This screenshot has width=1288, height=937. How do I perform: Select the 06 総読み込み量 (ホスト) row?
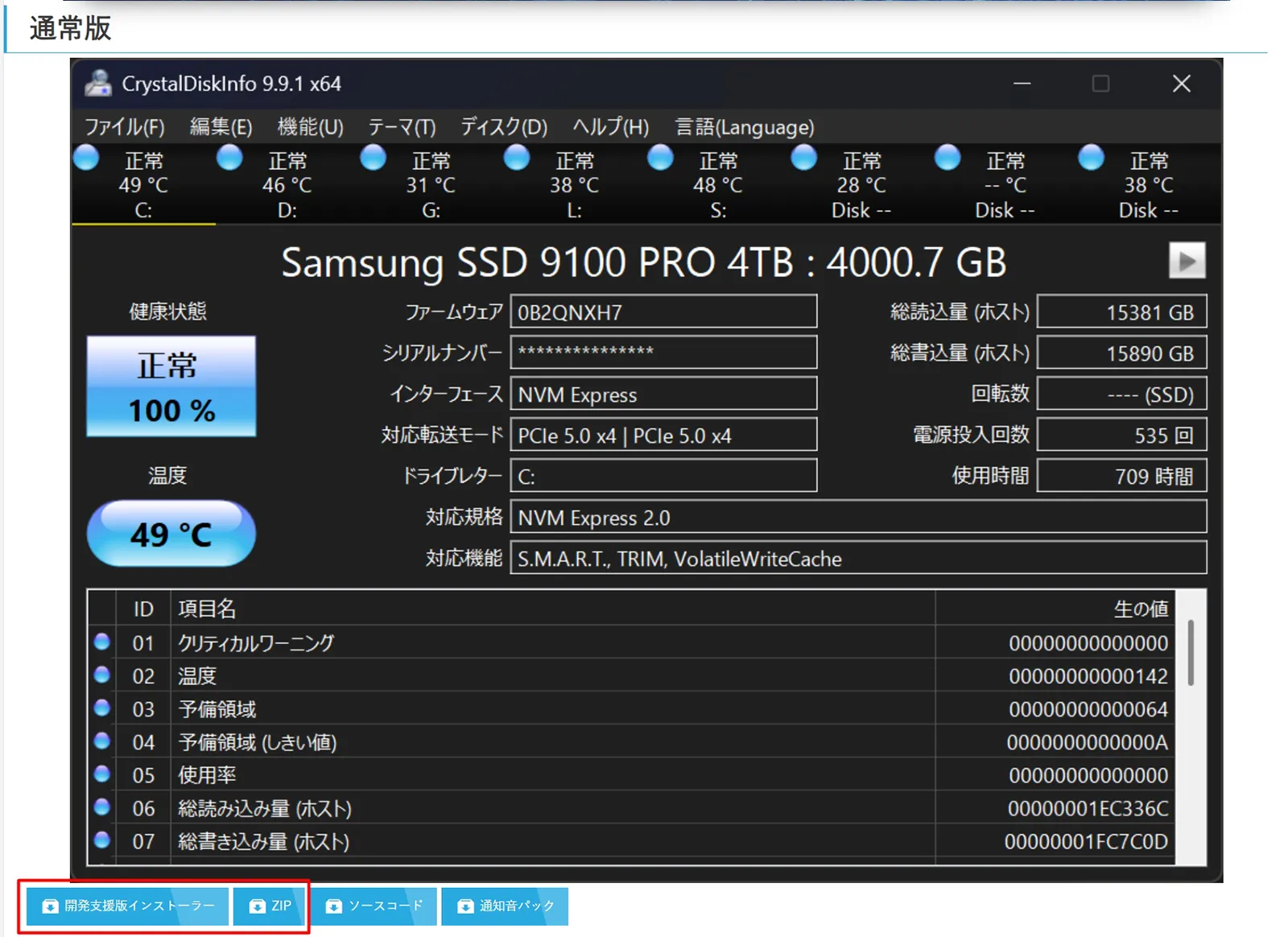pyautogui.click(x=631, y=807)
